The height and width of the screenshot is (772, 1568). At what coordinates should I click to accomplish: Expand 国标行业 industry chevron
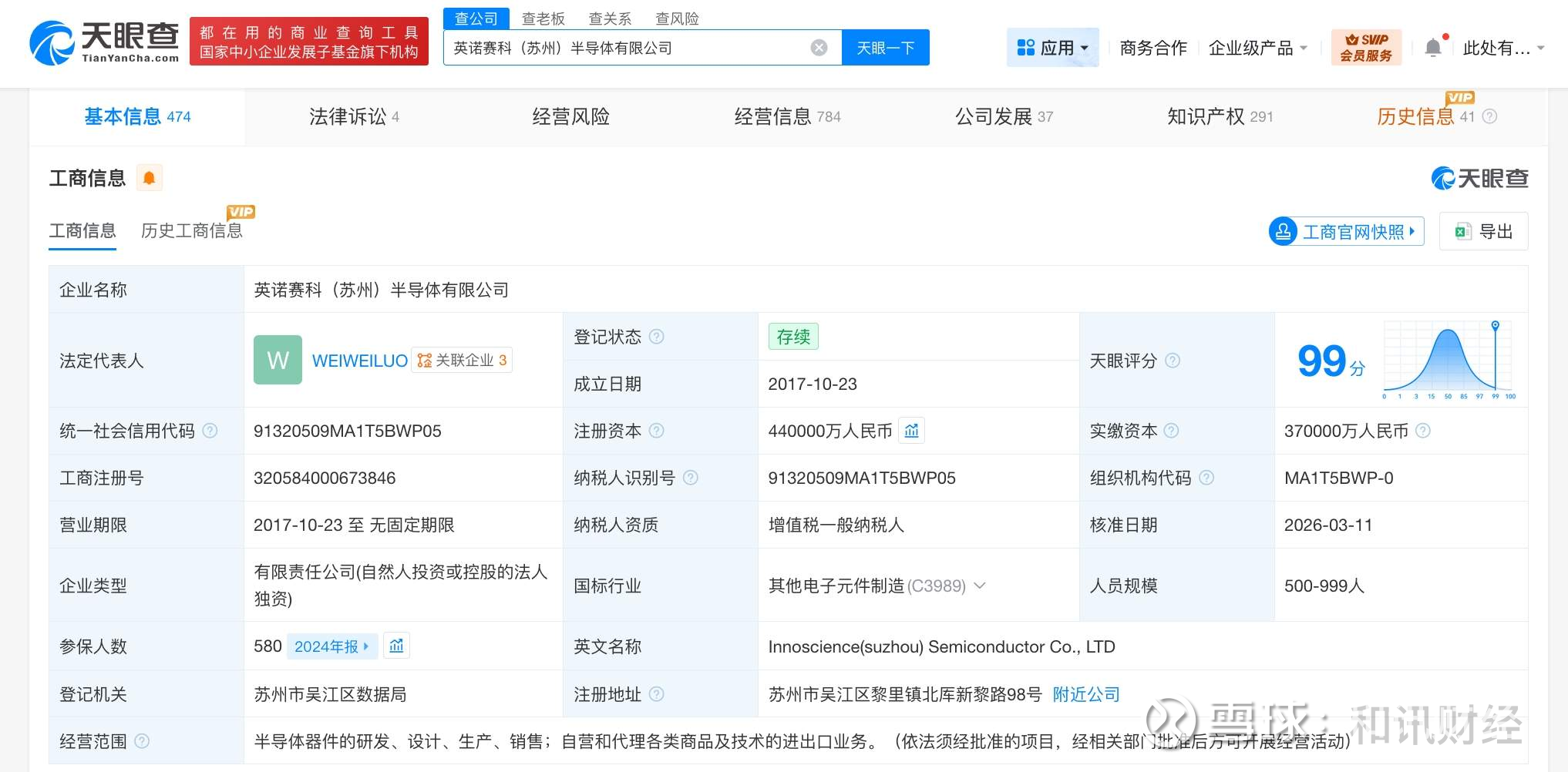pyautogui.click(x=980, y=586)
